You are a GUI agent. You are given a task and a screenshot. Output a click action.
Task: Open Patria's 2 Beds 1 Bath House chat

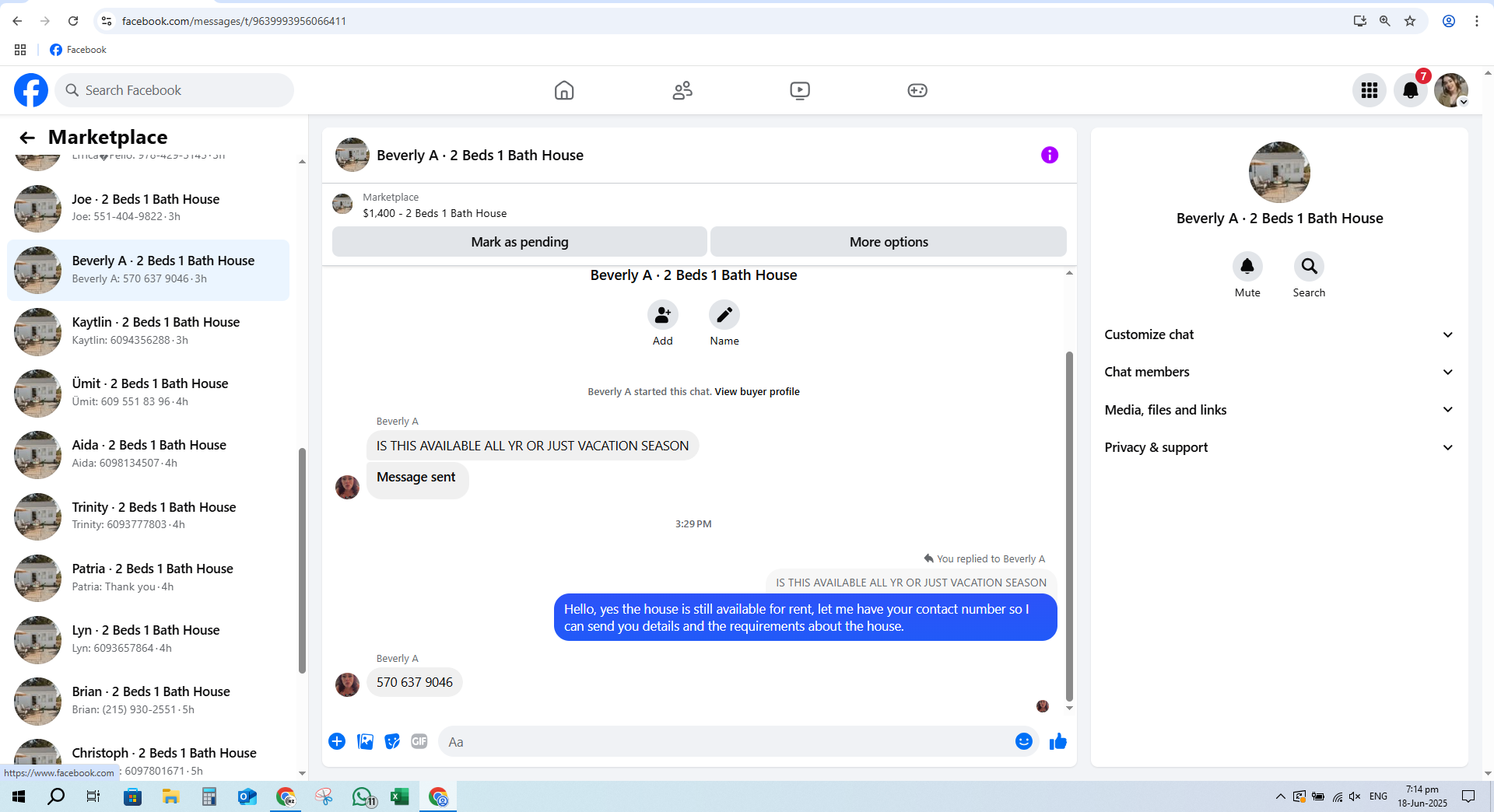(x=148, y=578)
